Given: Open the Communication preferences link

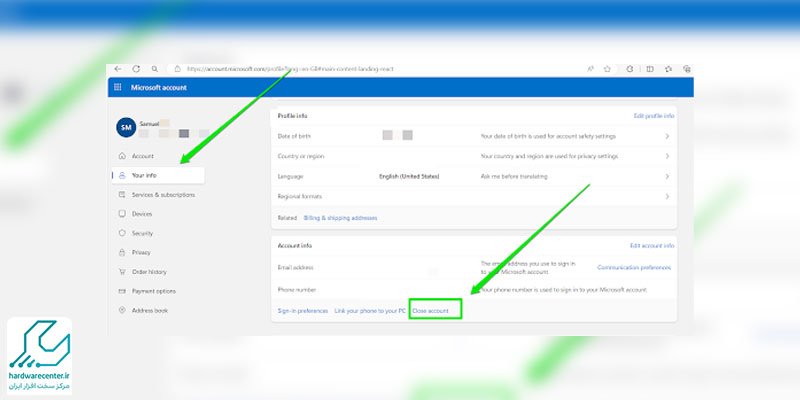Looking at the screenshot, I should (x=634, y=267).
